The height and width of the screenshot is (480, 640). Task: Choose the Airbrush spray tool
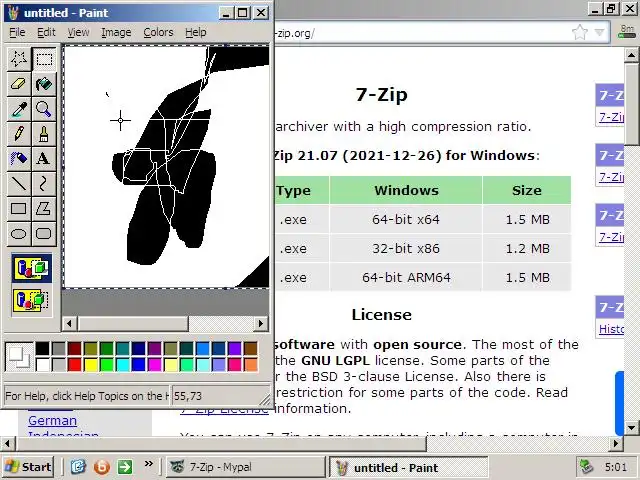pos(19,159)
